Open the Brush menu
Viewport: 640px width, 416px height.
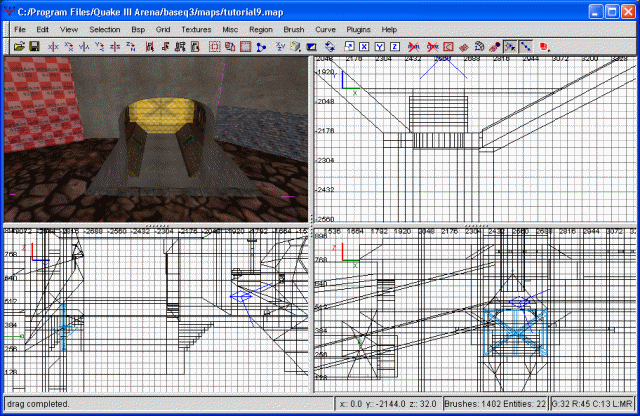(x=293, y=29)
